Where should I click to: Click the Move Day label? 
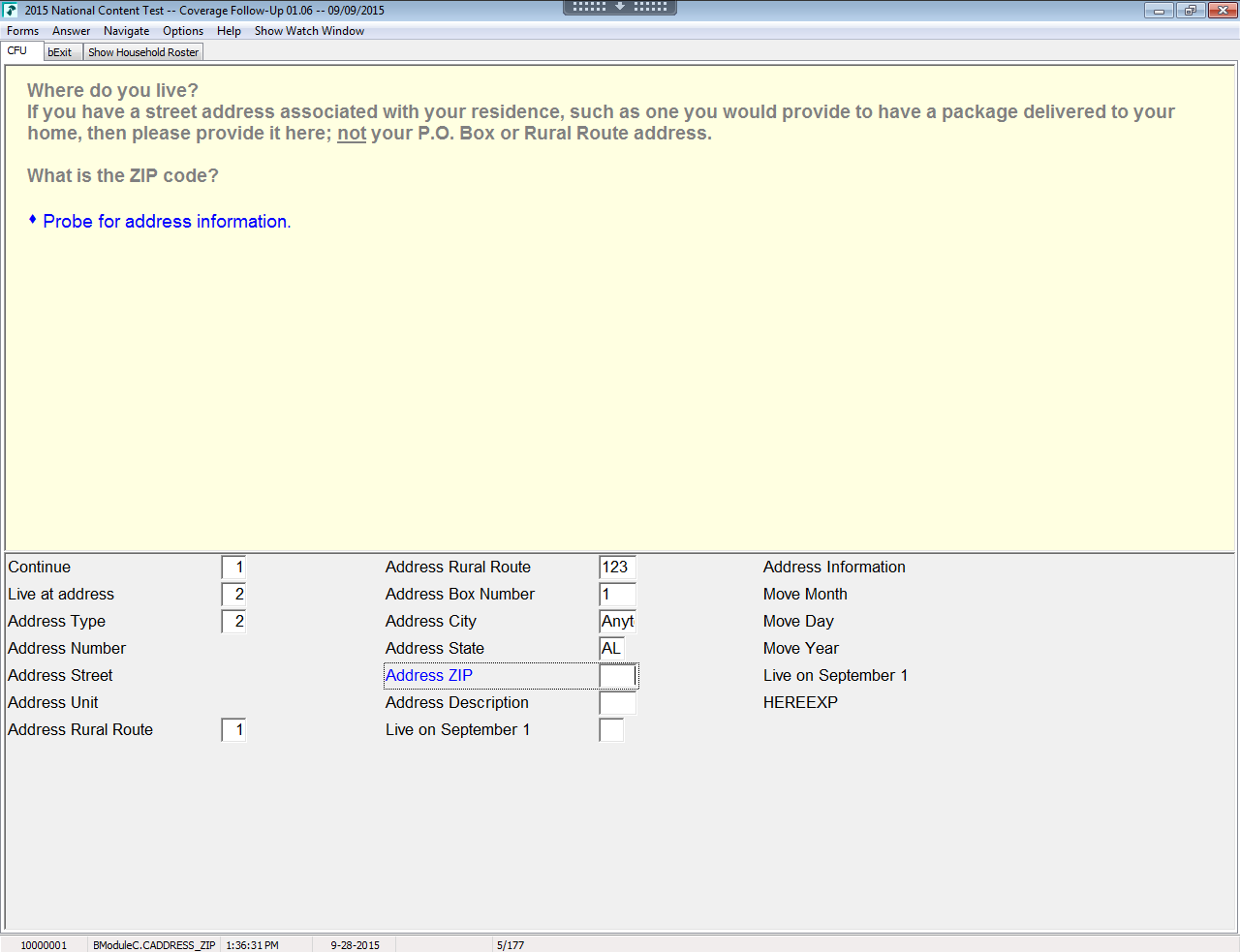(x=798, y=622)
